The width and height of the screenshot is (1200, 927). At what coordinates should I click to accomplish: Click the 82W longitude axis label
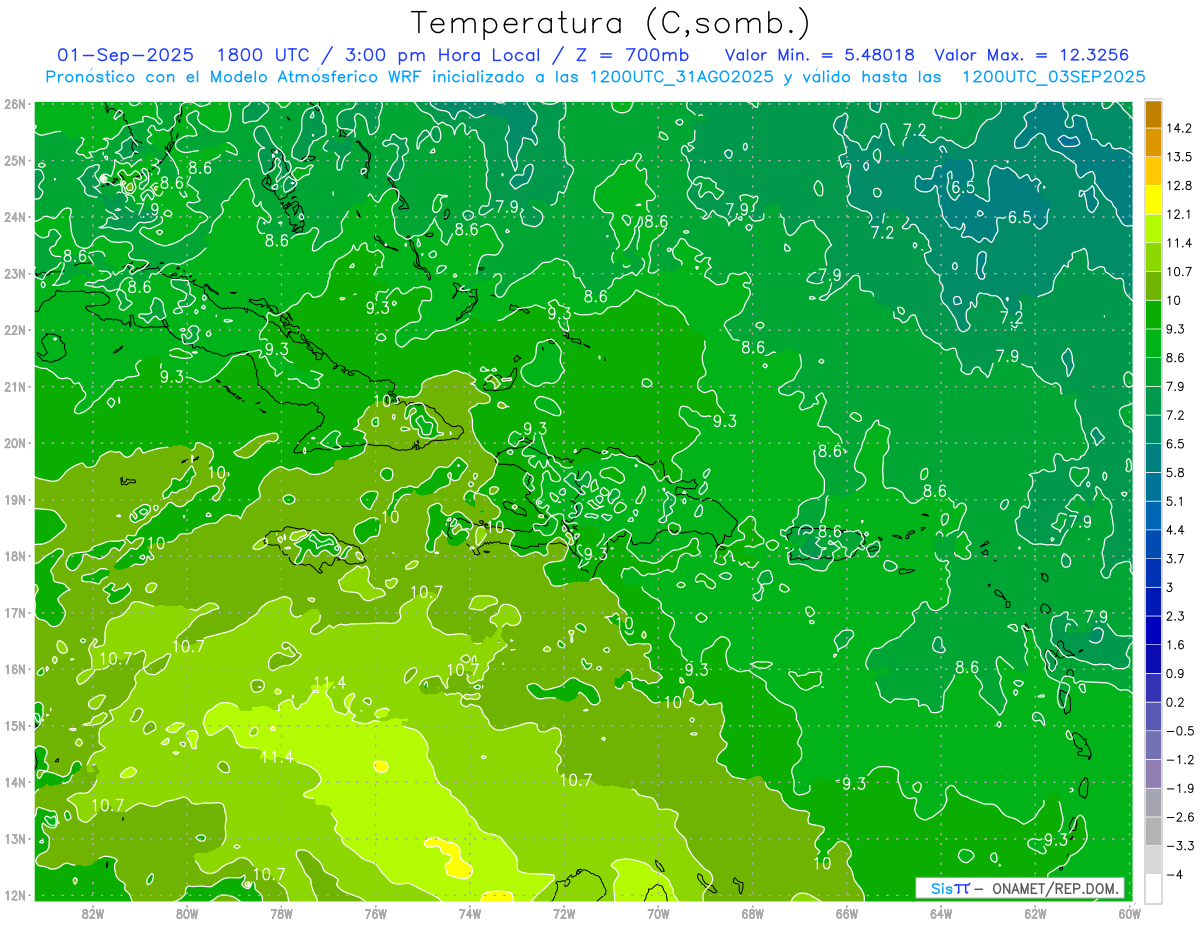point(93,913)
